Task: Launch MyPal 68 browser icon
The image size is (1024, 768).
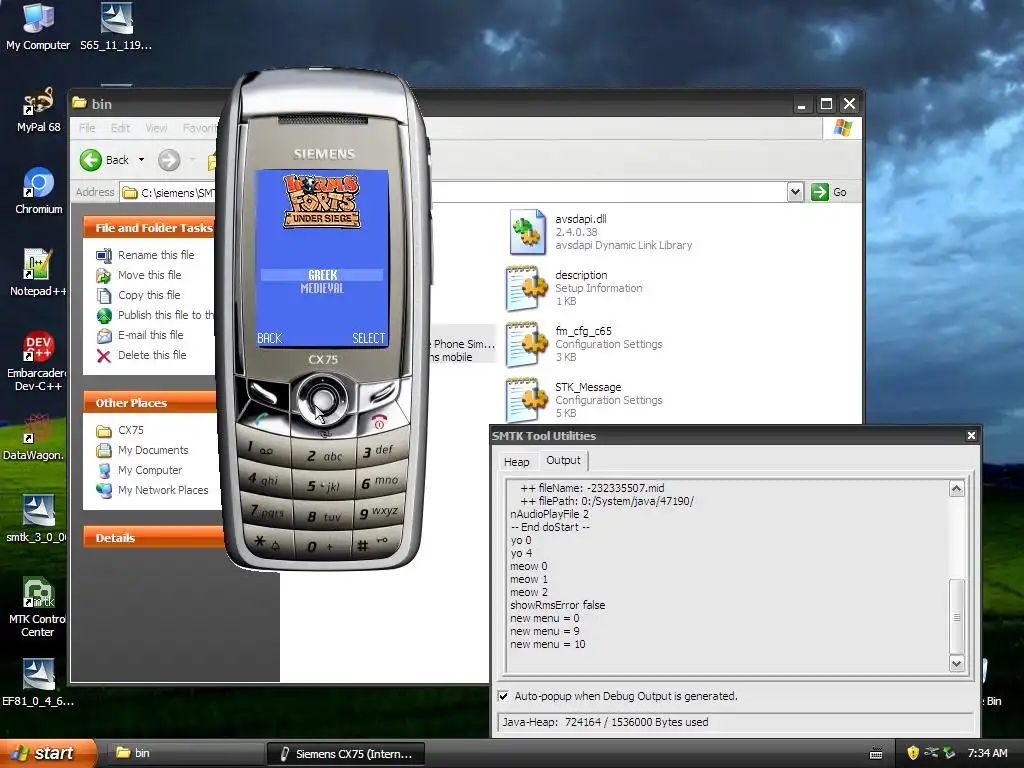Action: tap(38, 110)
